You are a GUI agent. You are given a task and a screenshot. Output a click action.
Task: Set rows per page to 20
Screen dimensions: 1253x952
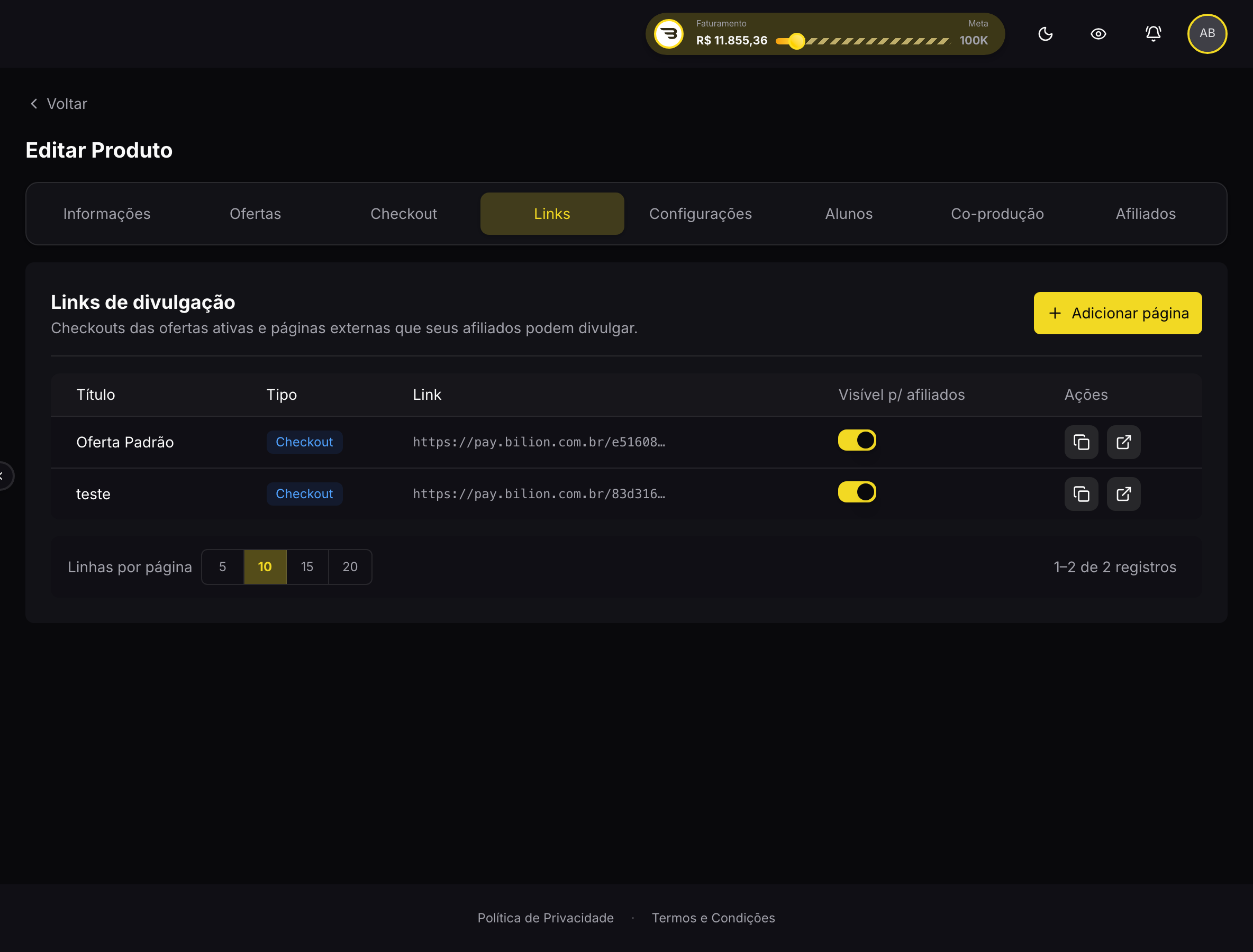tap(350, 566)
